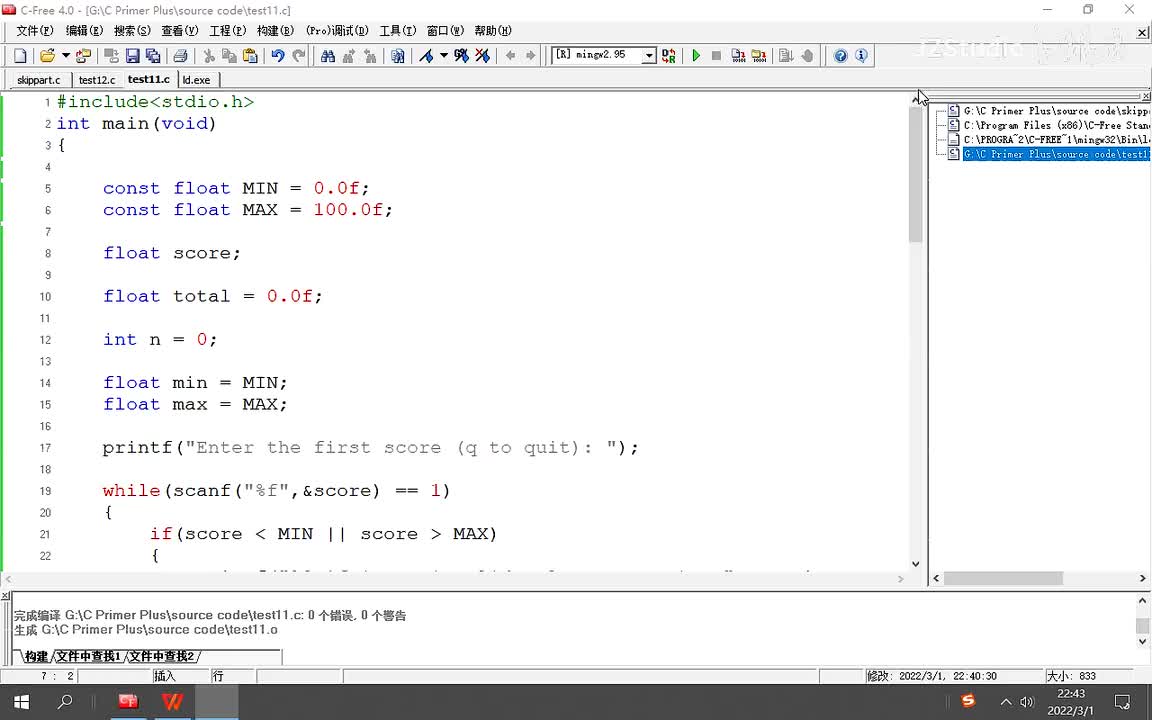
Task: Show About info with the blue i icon
Action: (861, 56)
